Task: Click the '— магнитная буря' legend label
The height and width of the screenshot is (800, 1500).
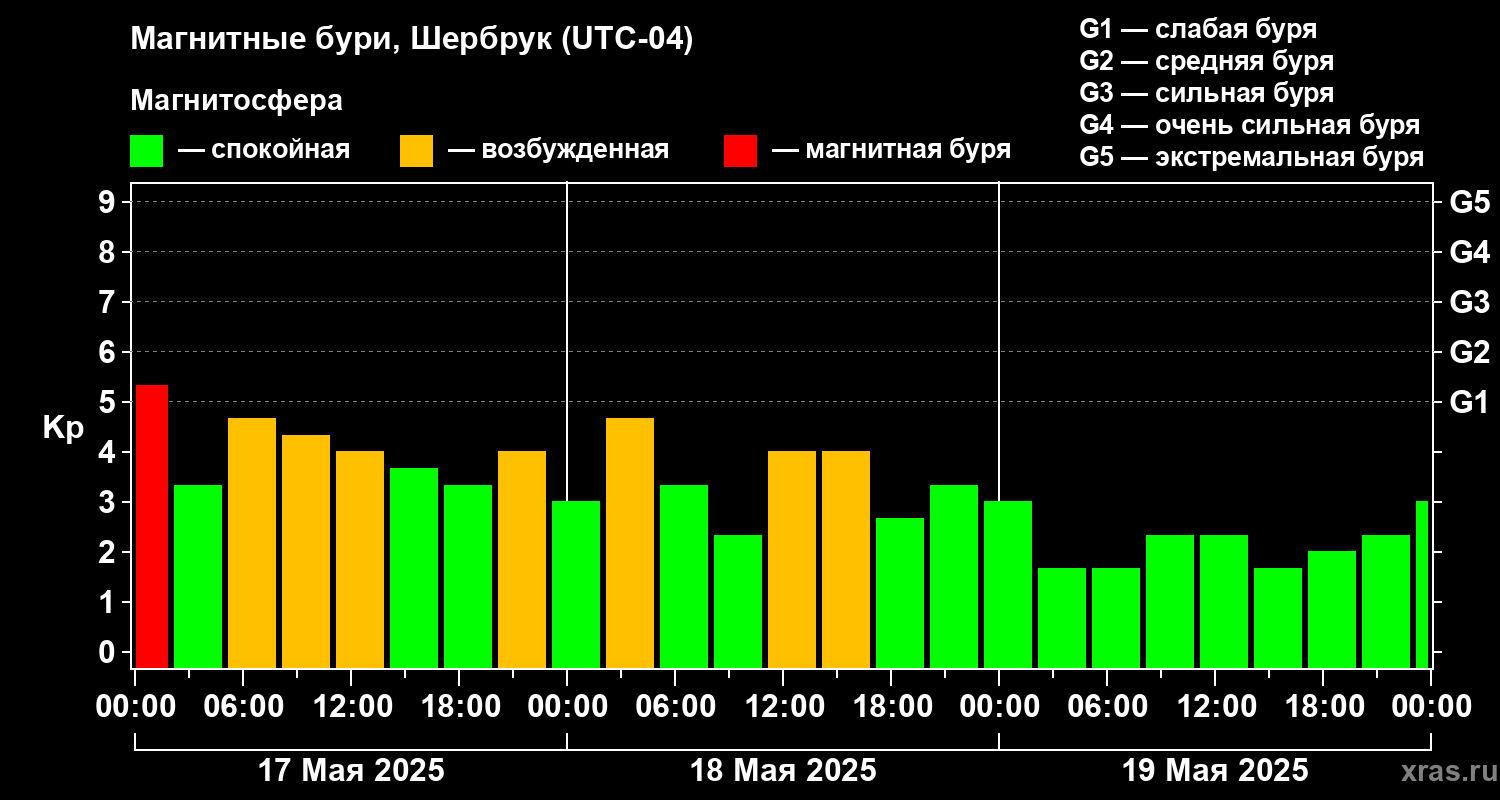Action: click(x=892, y=151)
